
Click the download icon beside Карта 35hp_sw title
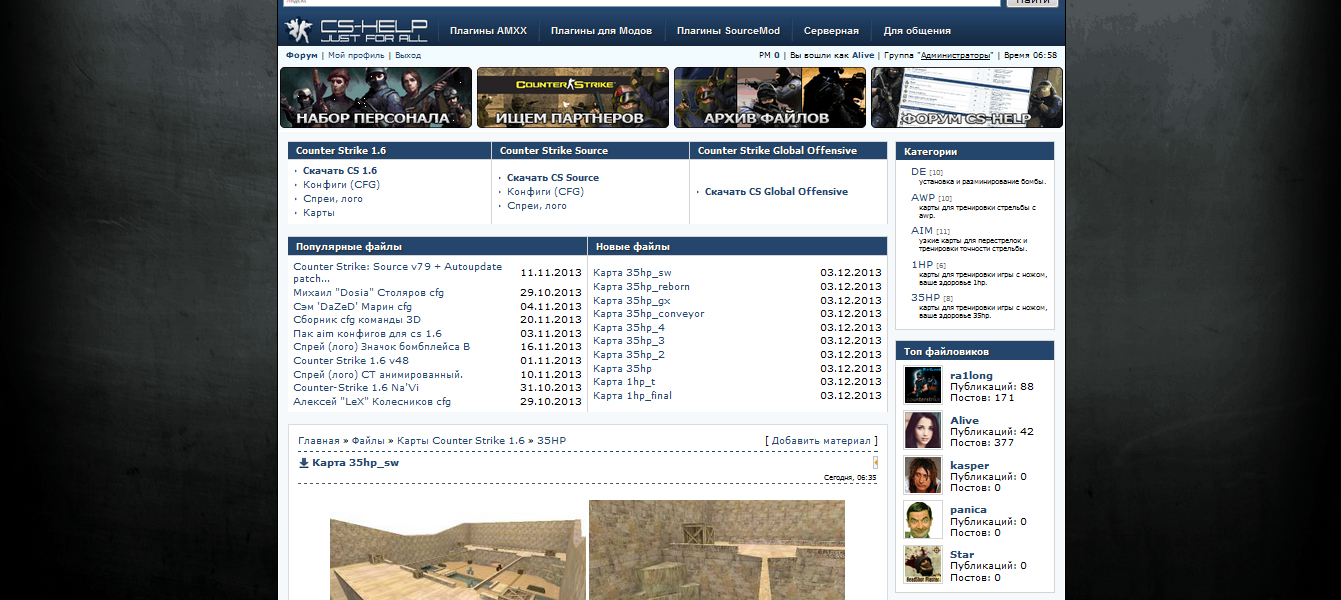304,463
